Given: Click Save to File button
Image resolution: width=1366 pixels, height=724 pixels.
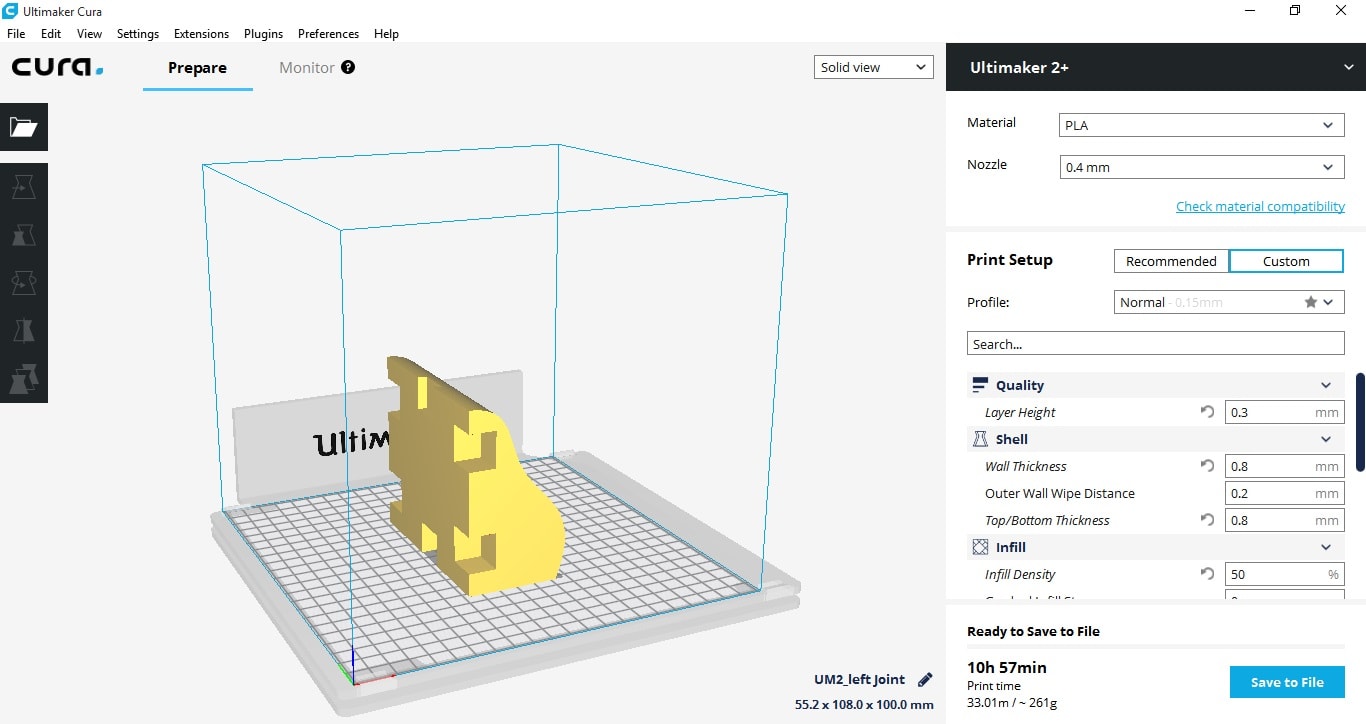Looking at the screenshot, I should tap(1287, 682).
